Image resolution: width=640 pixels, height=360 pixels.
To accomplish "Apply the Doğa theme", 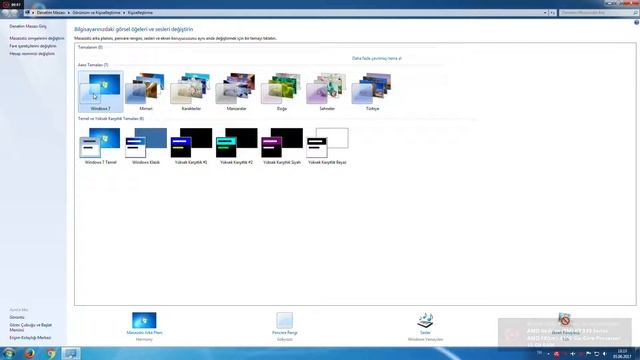I will [282, 91].
